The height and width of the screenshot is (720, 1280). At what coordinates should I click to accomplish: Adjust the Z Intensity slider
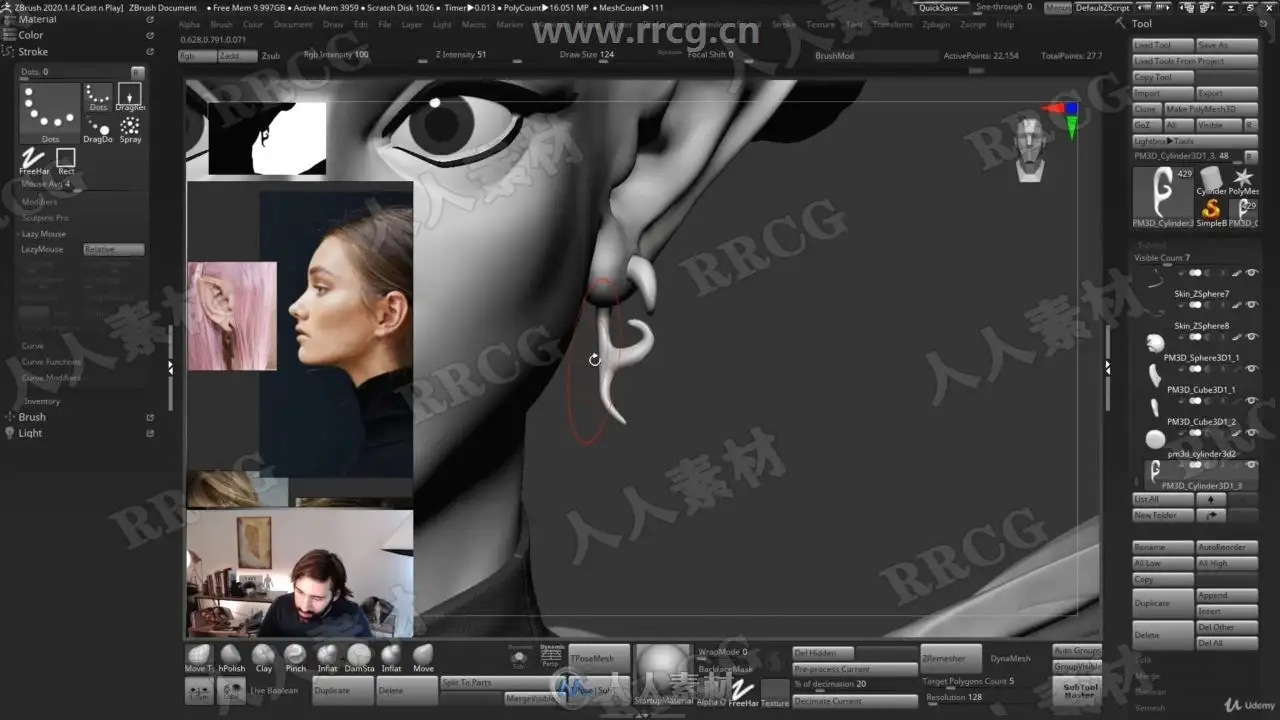point(475,55)
